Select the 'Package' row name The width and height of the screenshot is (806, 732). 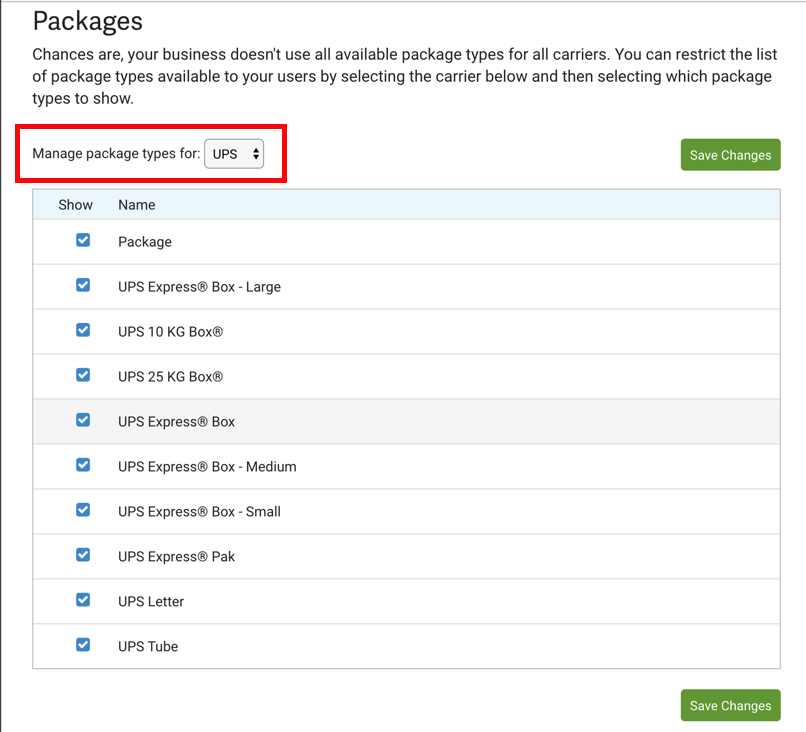tap(145, 242)
